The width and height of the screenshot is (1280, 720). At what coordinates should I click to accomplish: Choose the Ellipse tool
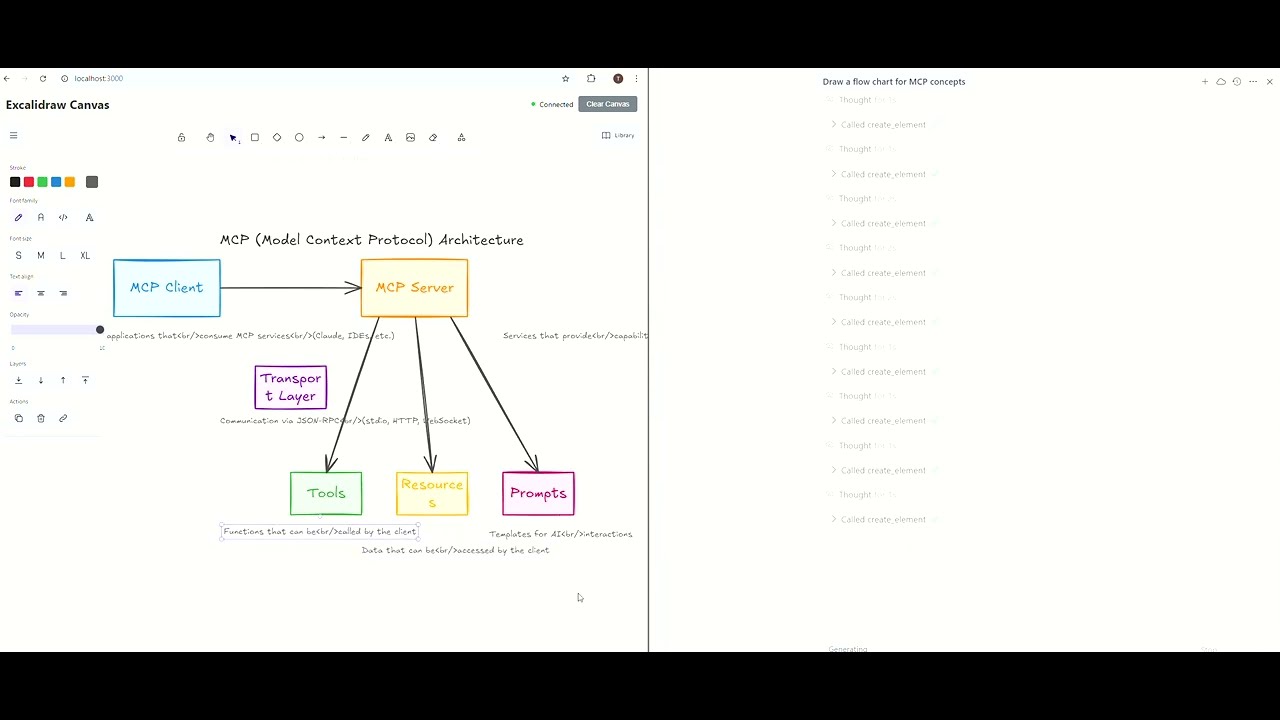pos(299,137)
